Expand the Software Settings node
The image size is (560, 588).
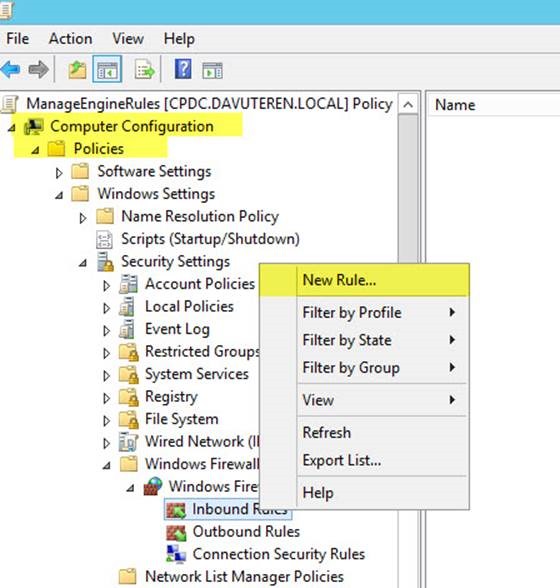coord(59,173)
